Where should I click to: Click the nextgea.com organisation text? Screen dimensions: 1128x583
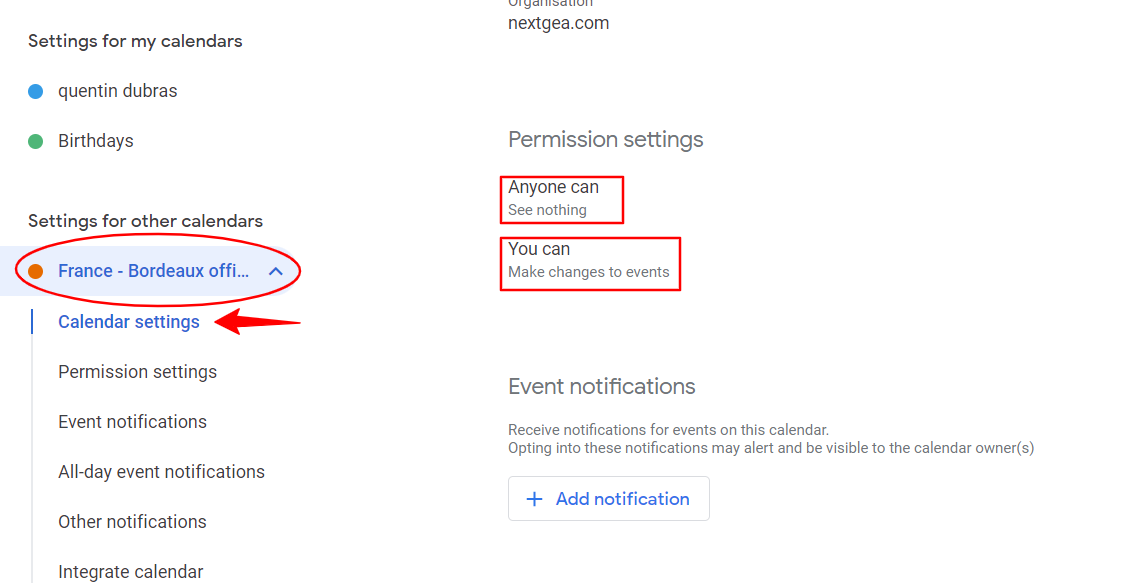(x=558, y=23)
